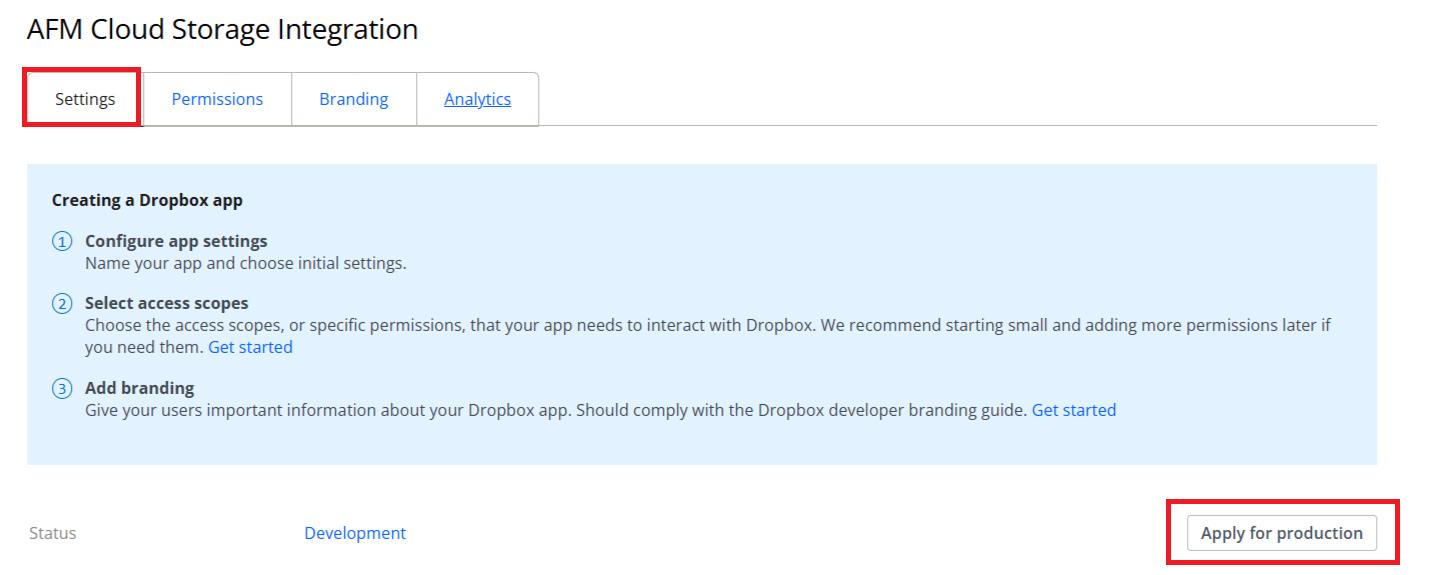Image resolution: width=1437 pixels, height=575 pixels.
Task: Open the Settings tab
Action: click(x=85, y=99)
